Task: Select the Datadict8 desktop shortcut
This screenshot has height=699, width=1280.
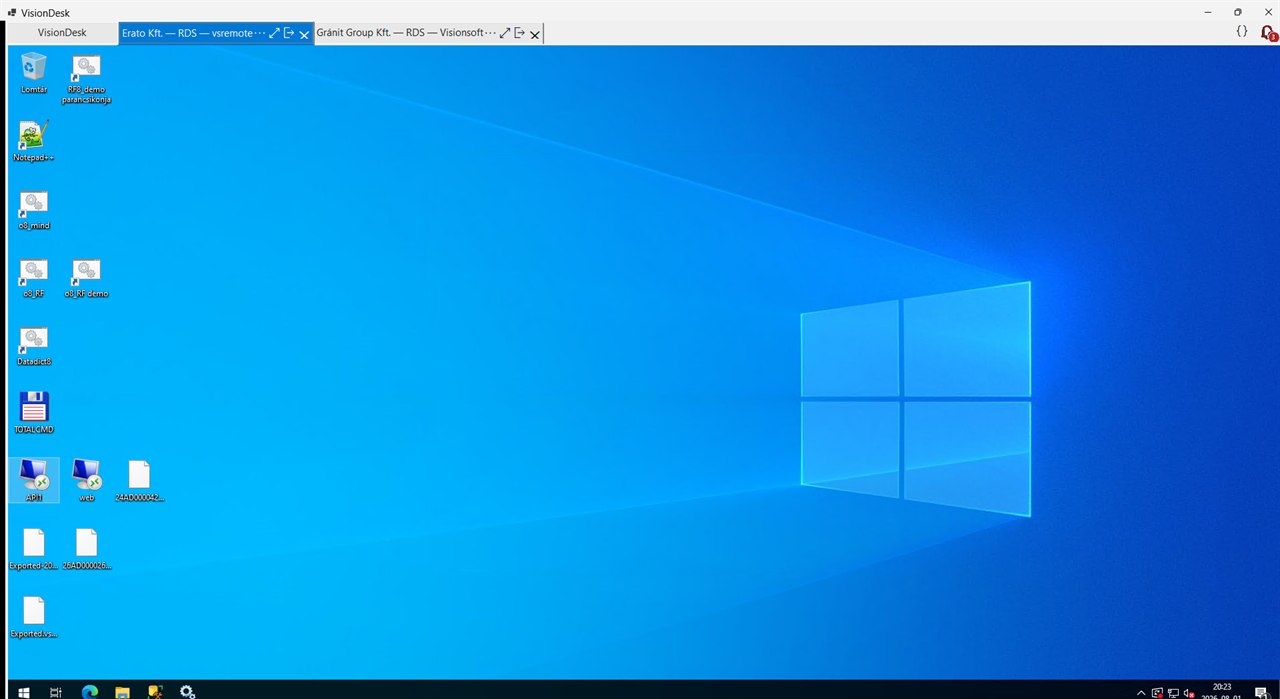Action: (34, 345)
